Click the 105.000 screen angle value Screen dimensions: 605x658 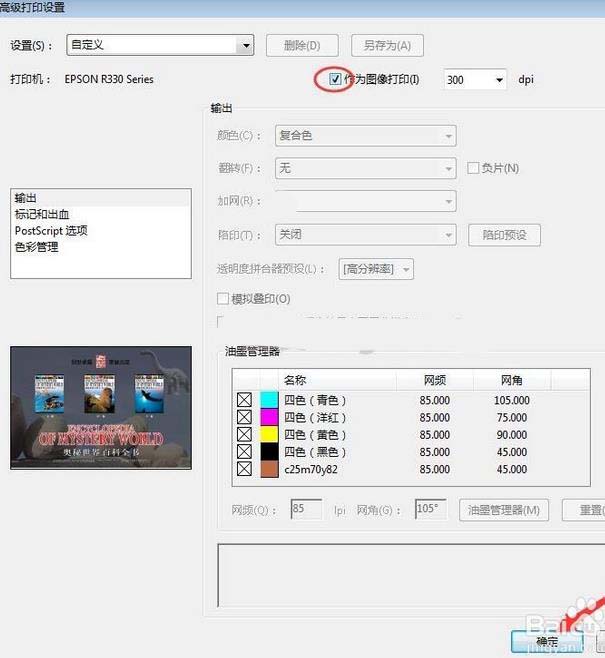coord(511,400)
